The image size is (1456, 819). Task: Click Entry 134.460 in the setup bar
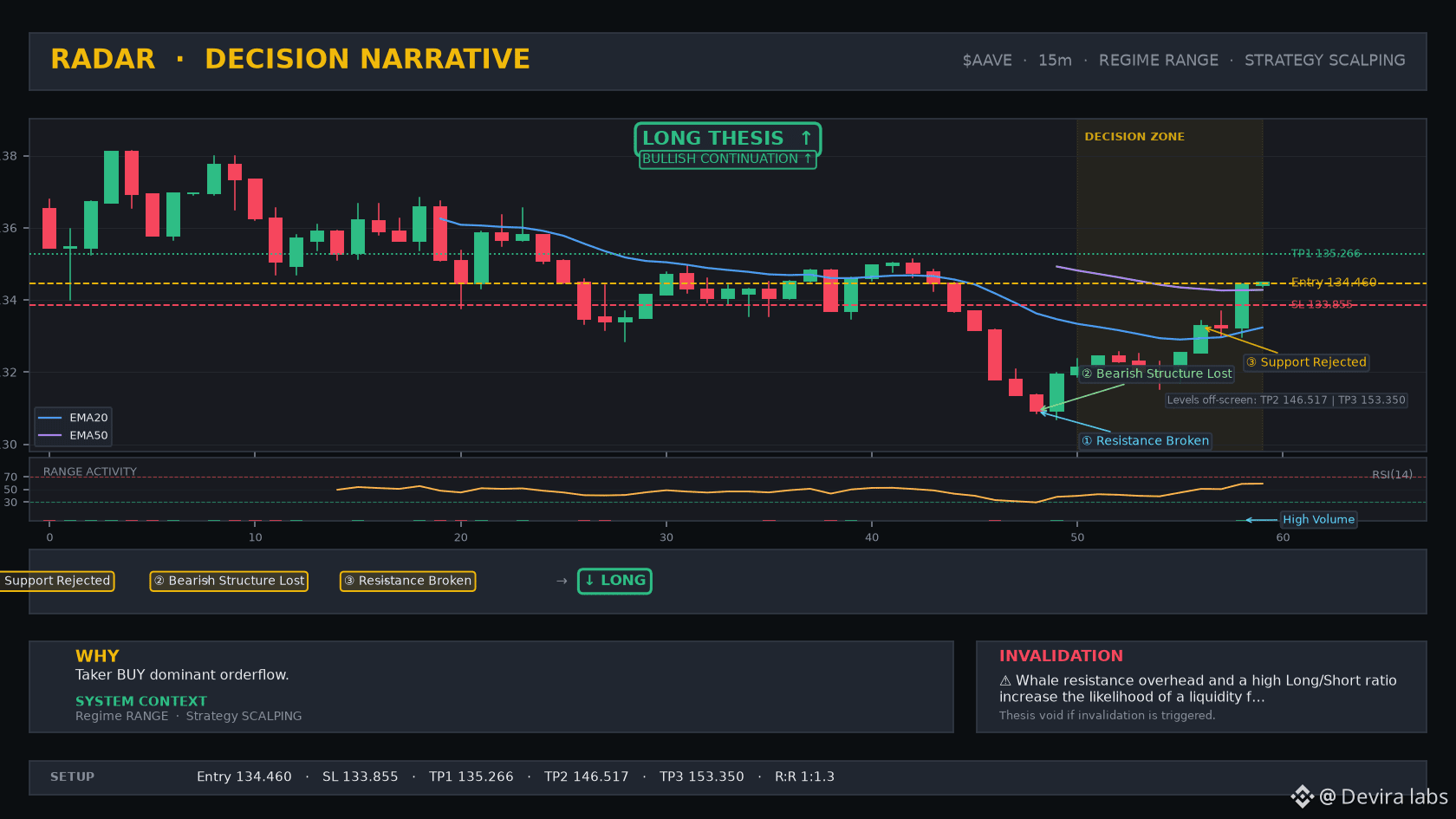pyautogui.click(x=244, y=777)
